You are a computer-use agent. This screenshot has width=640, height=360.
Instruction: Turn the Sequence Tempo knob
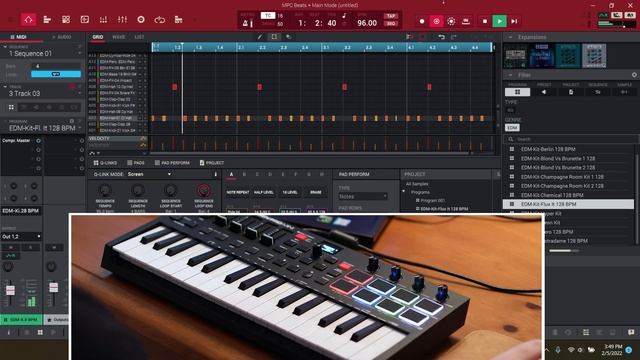coord(104,190)
